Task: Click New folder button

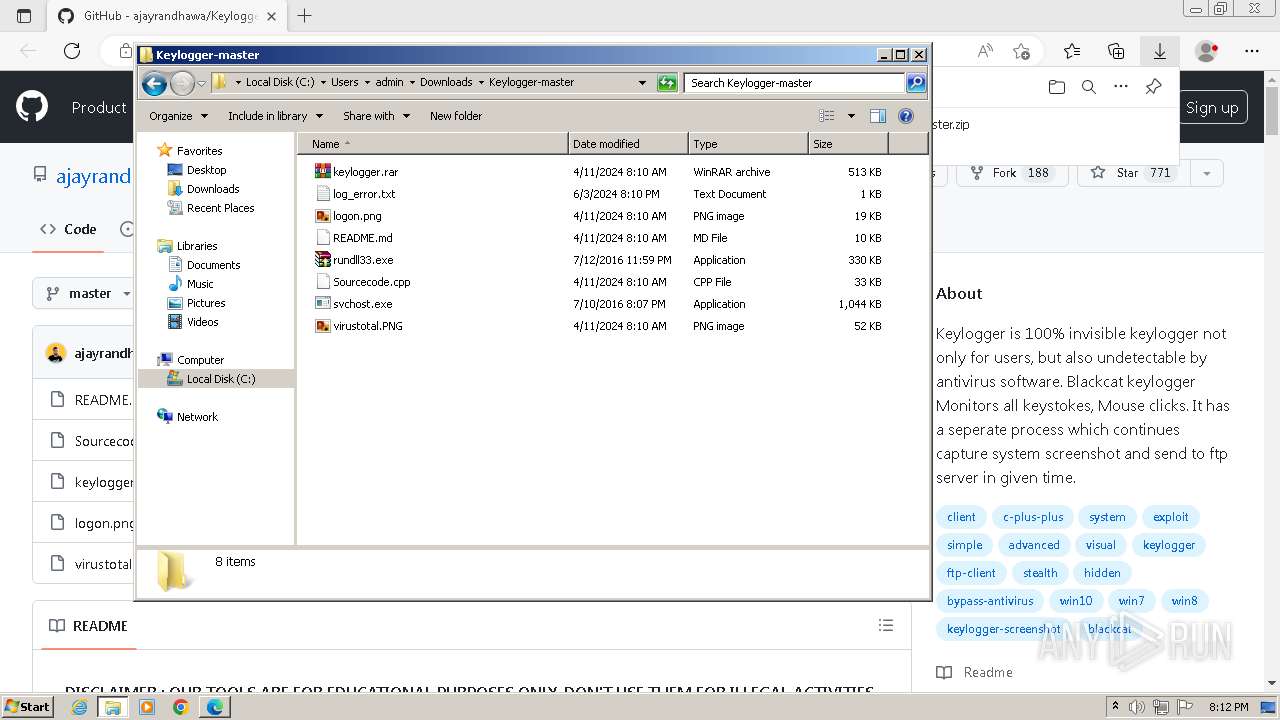Action: point(455,116)
